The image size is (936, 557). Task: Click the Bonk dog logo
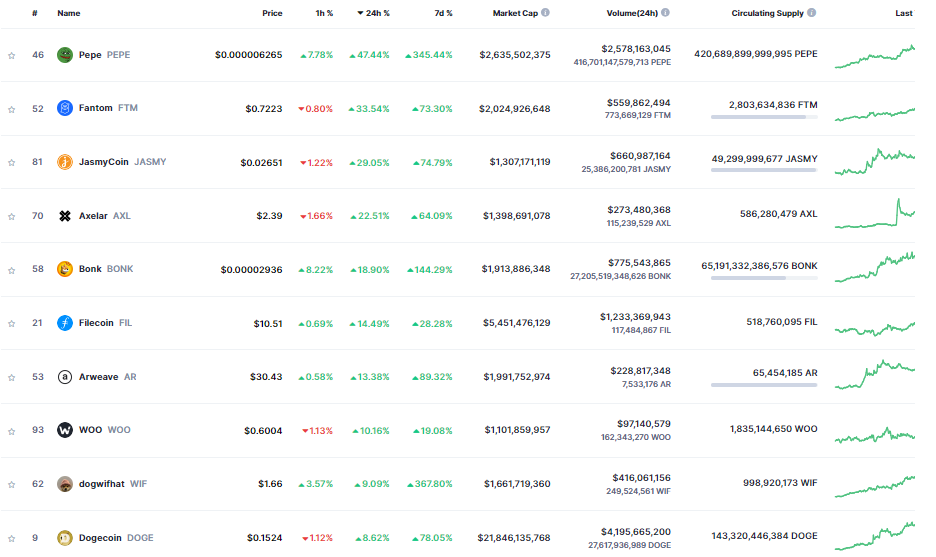(x=64, y=269)
